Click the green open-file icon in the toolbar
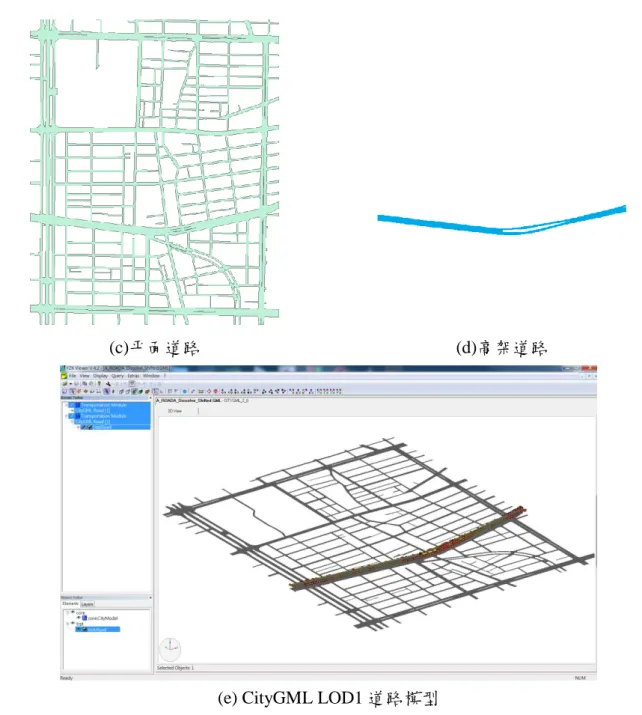 65,384
